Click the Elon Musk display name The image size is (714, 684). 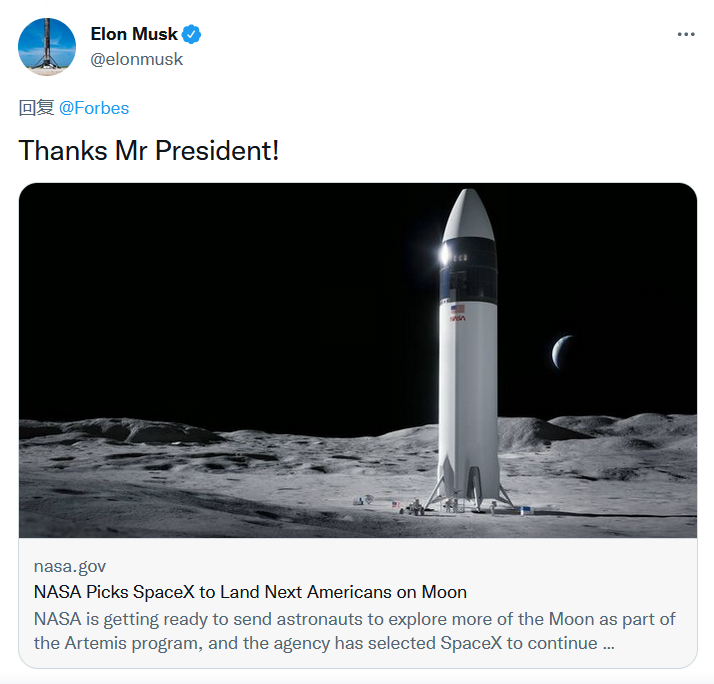[x=134, y=34]
